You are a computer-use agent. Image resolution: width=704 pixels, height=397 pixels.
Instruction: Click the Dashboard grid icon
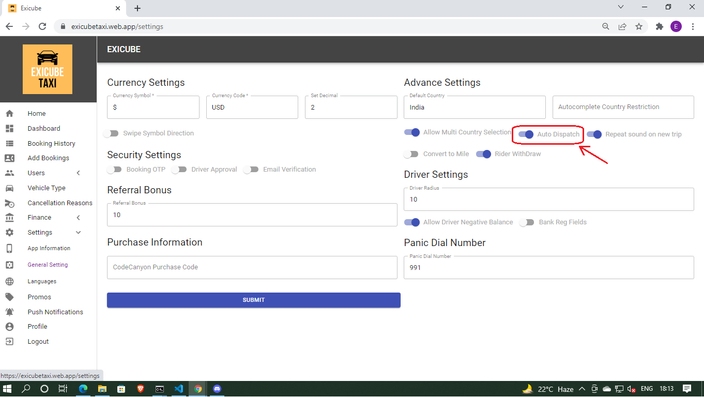point(9,128)
